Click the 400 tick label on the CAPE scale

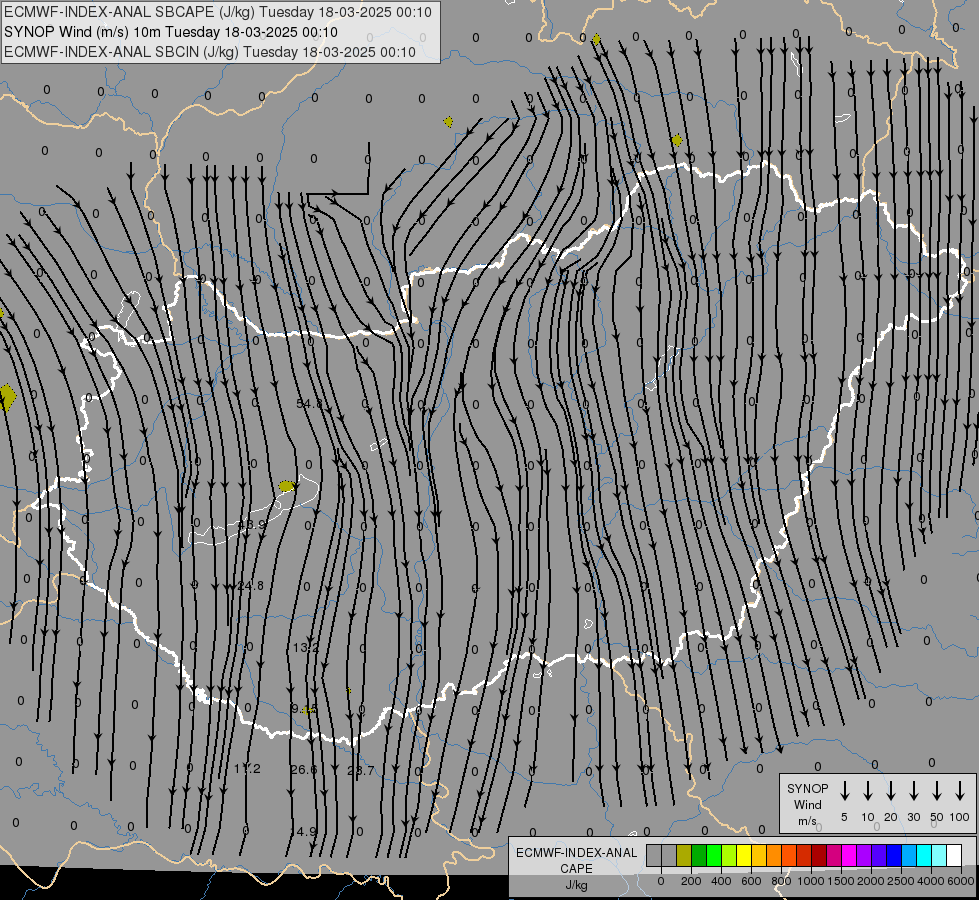[721, 881]
